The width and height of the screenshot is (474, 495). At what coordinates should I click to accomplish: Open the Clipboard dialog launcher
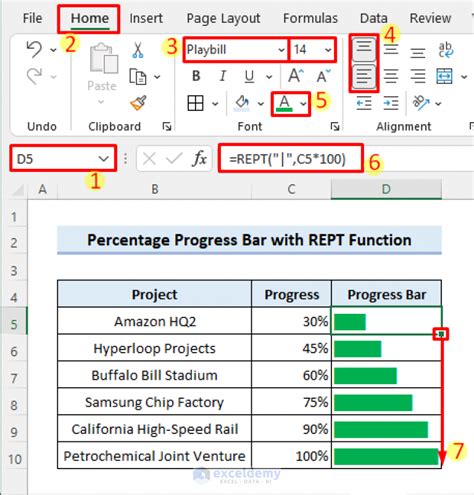click(x=167, y=126)
